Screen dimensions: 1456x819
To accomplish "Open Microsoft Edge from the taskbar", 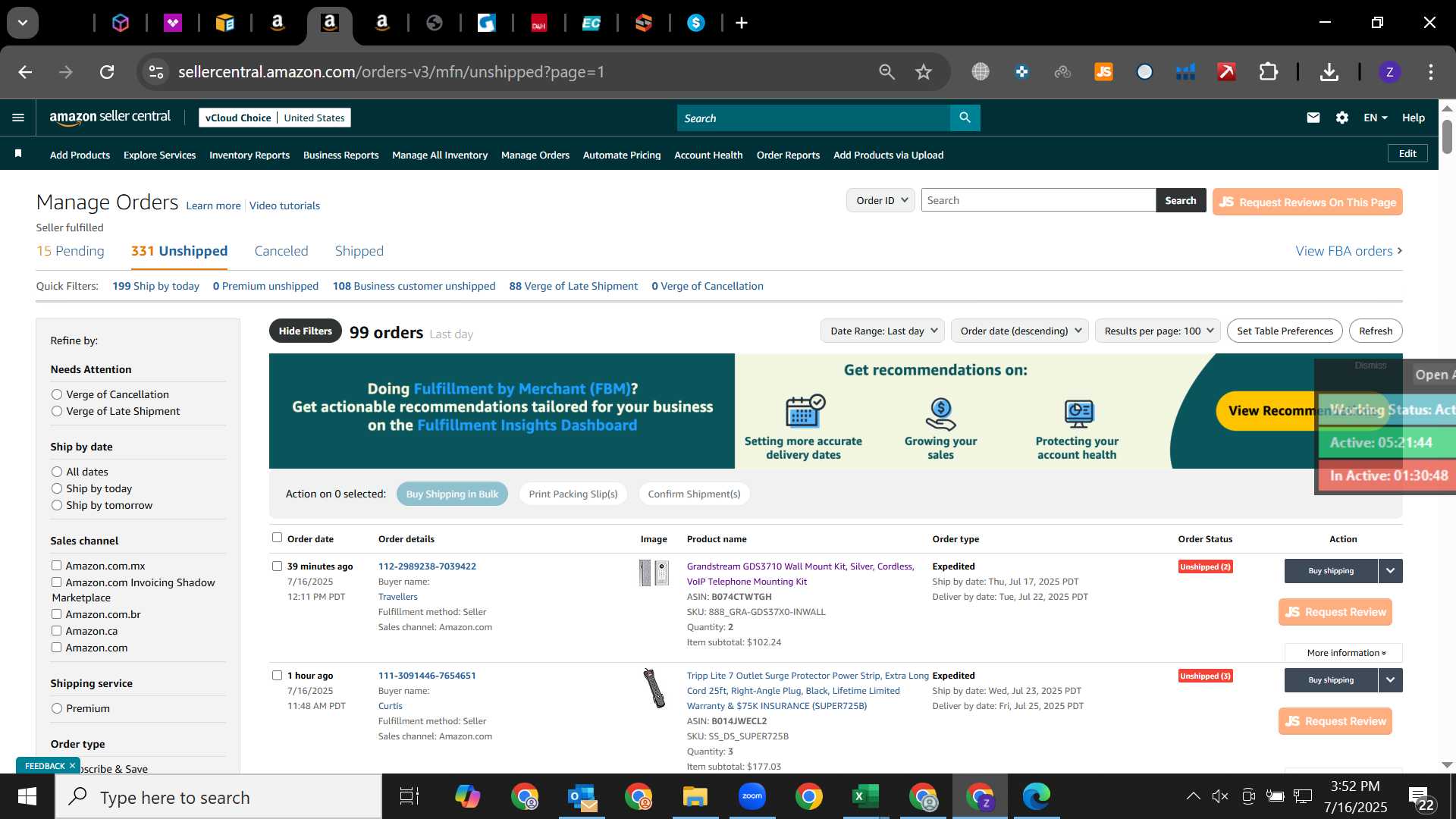I will [1036, 796].
